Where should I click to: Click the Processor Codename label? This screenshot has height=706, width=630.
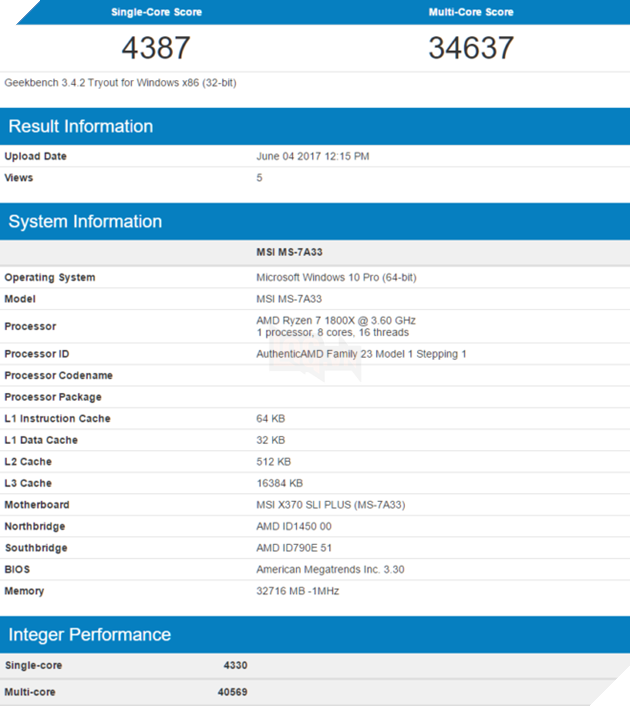[59, 376]
